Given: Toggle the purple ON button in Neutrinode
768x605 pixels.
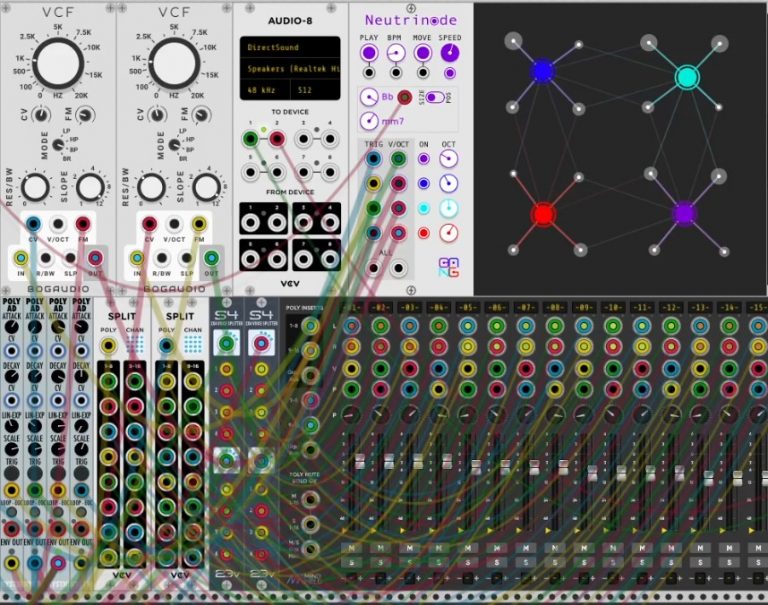Looking at the screenshot, I should click(x=424, y=159).
